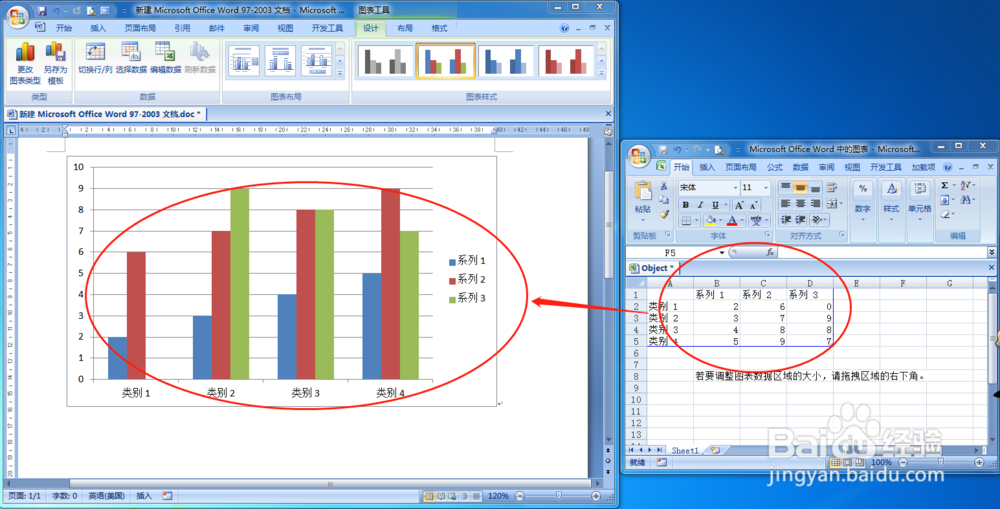Viewport: 1000px width, 509px height.
Task: Switch to Word Layout (布局) chart tab
Action: coord(405,28)
